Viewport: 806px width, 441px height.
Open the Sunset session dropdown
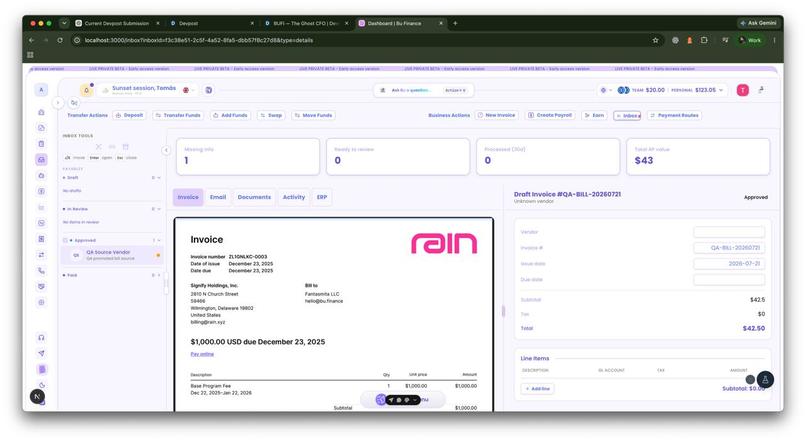[149, 90]
